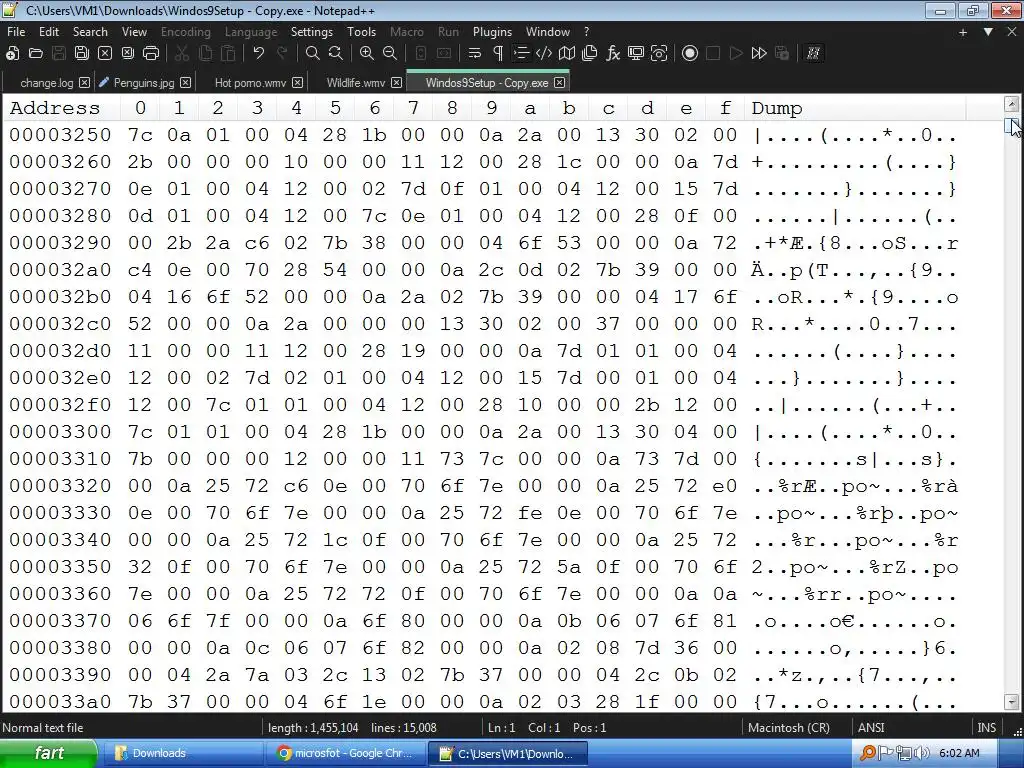
Task: Toggle the HEX-Editor view toolbar icon
Action: pyautogui.click(x=813, y=54)
